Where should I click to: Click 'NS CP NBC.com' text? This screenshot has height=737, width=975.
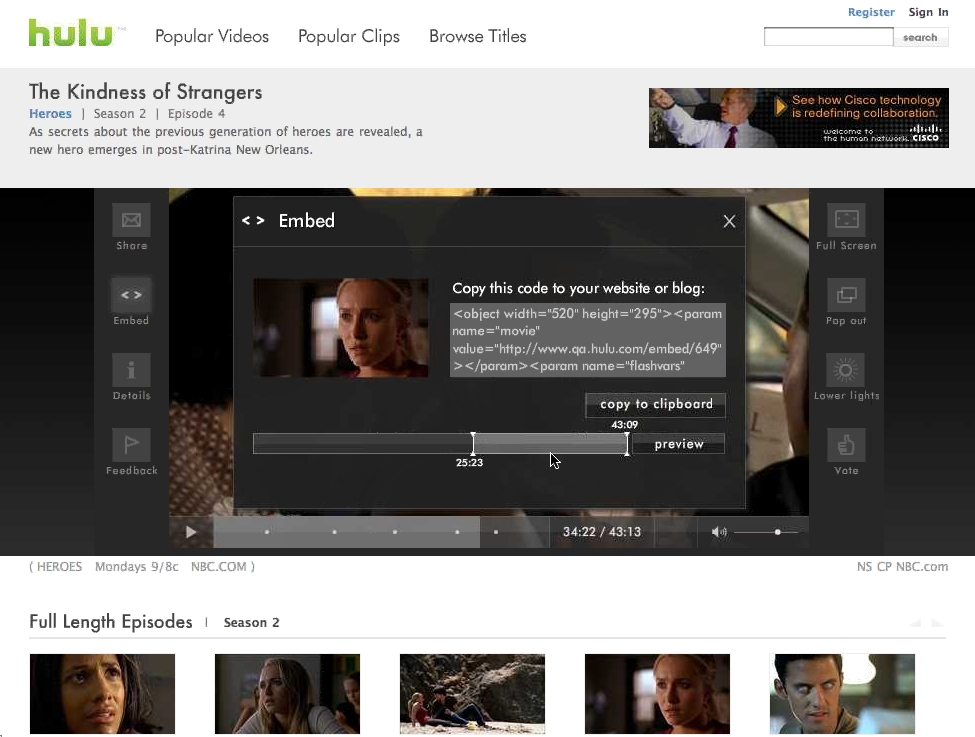click(x=902, y=567)
